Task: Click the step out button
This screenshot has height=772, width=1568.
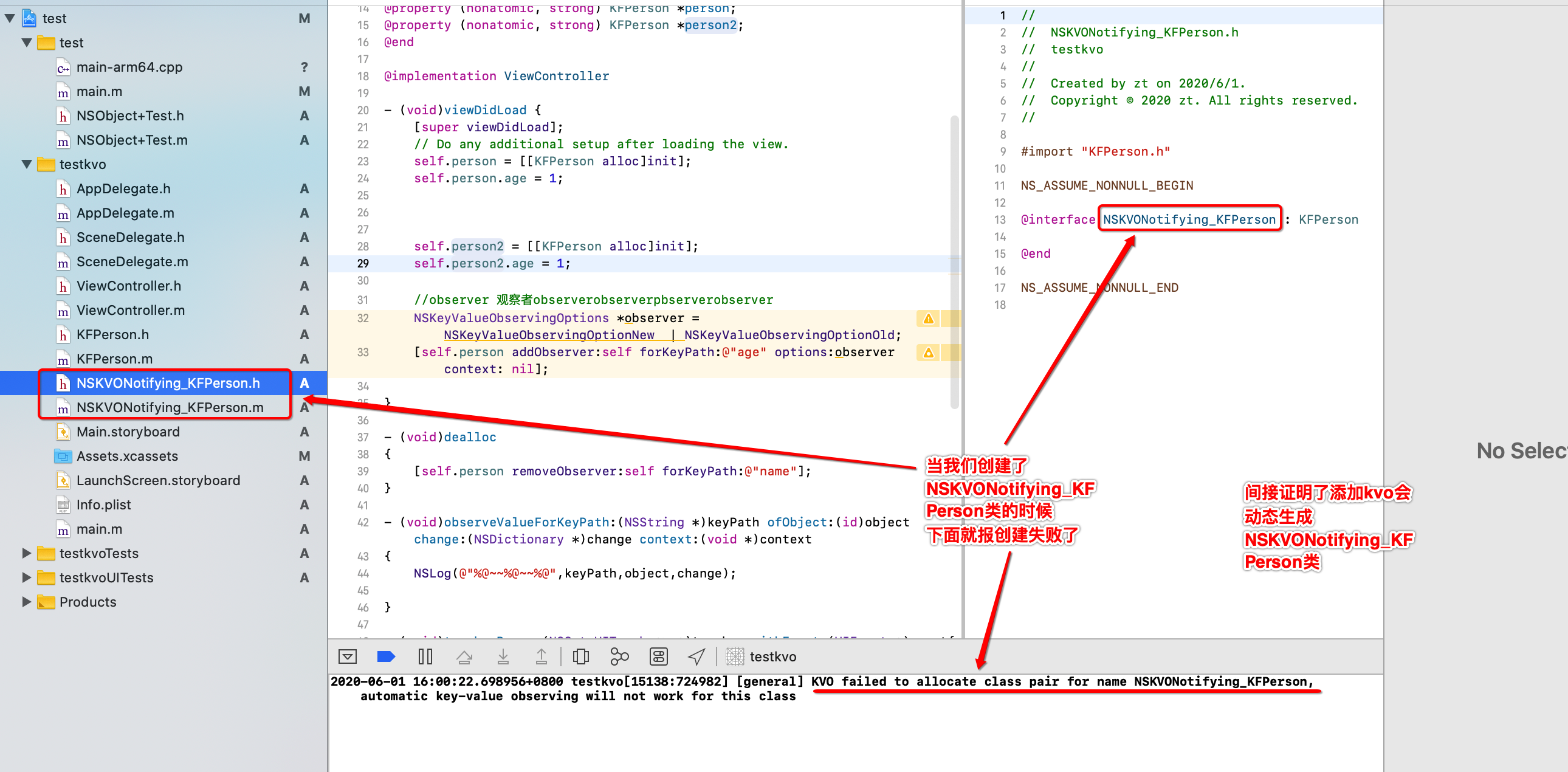Action: pos(541,657)
